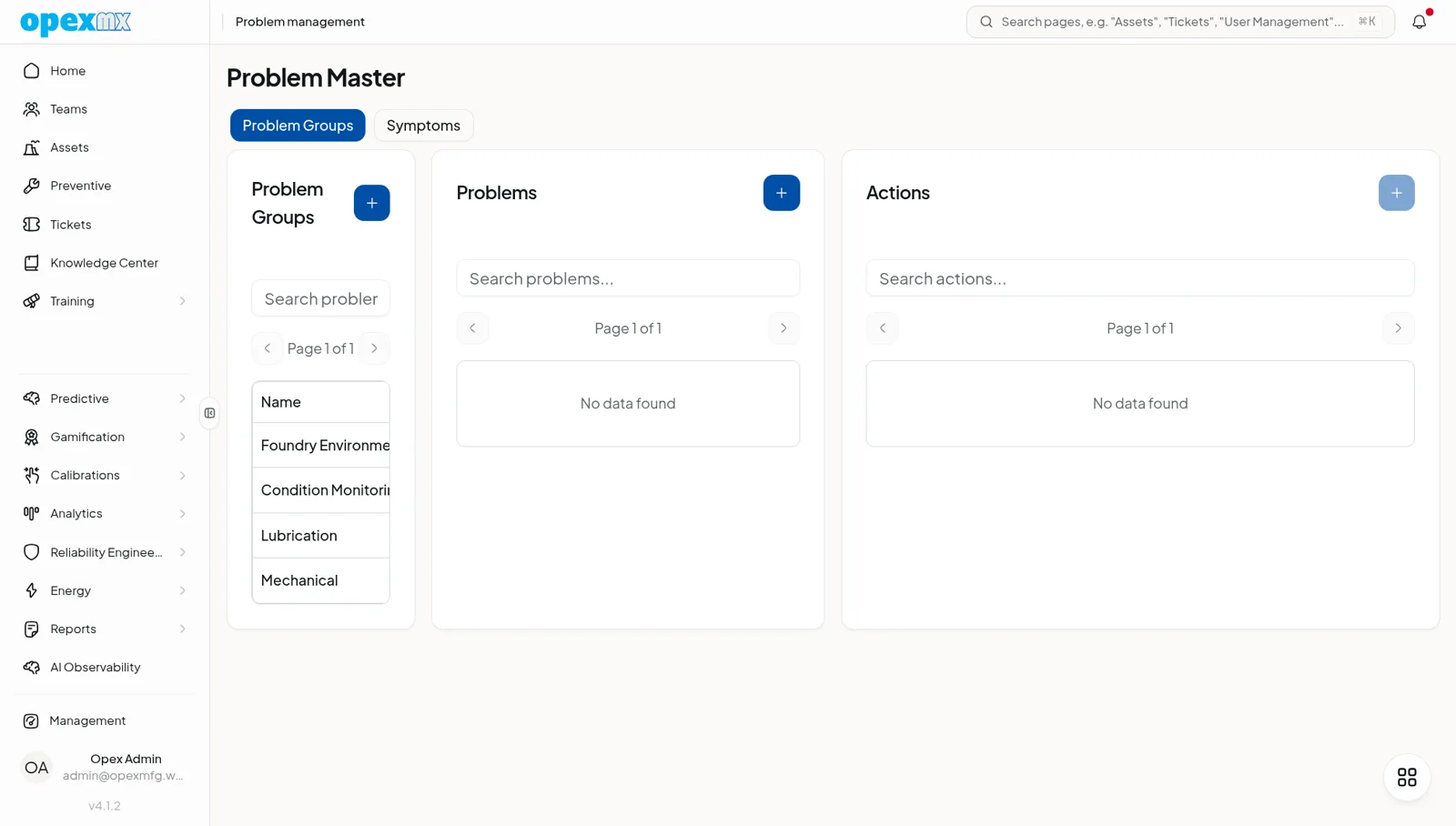
Task: Click the global search pages box
Action: click(x=1180, y=22)
